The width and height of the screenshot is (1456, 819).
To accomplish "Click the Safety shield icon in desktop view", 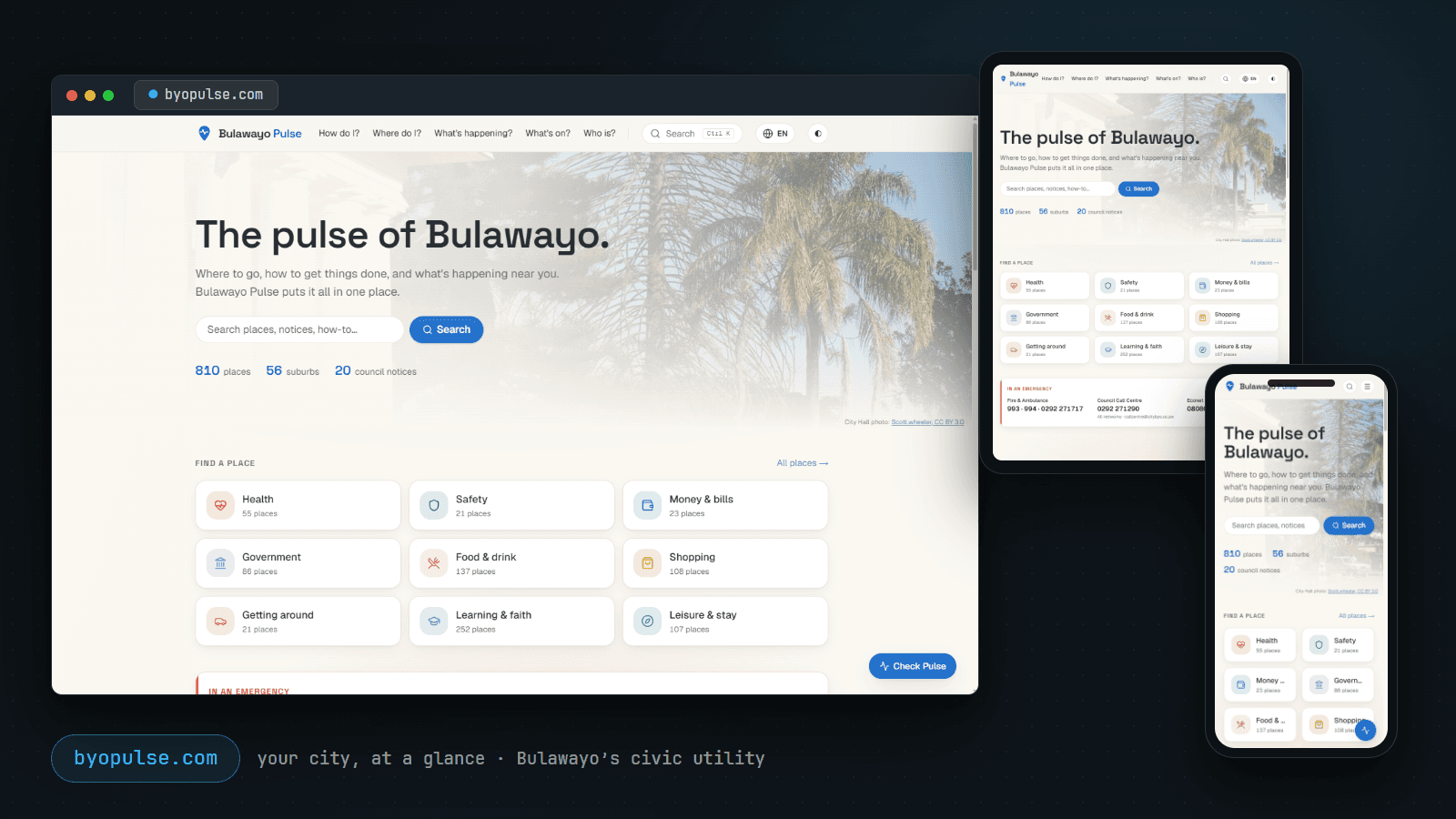I will tap(434, 505).
